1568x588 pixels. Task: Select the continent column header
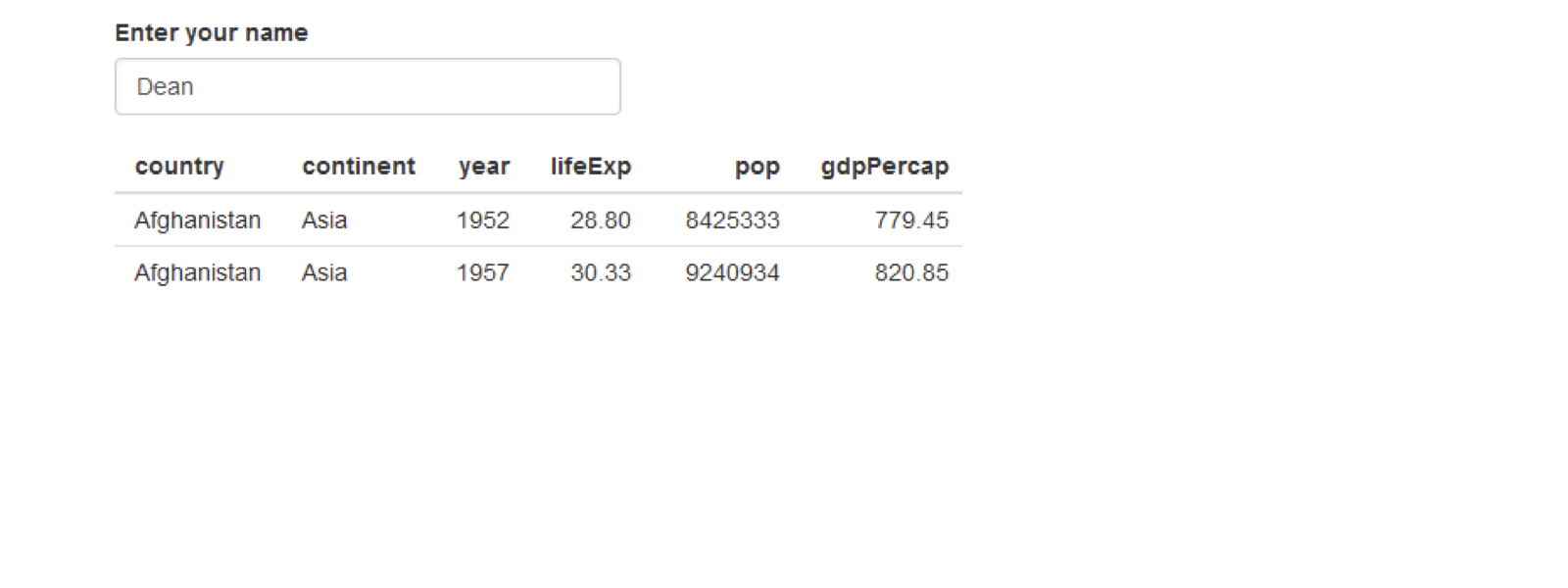[359, 167]
